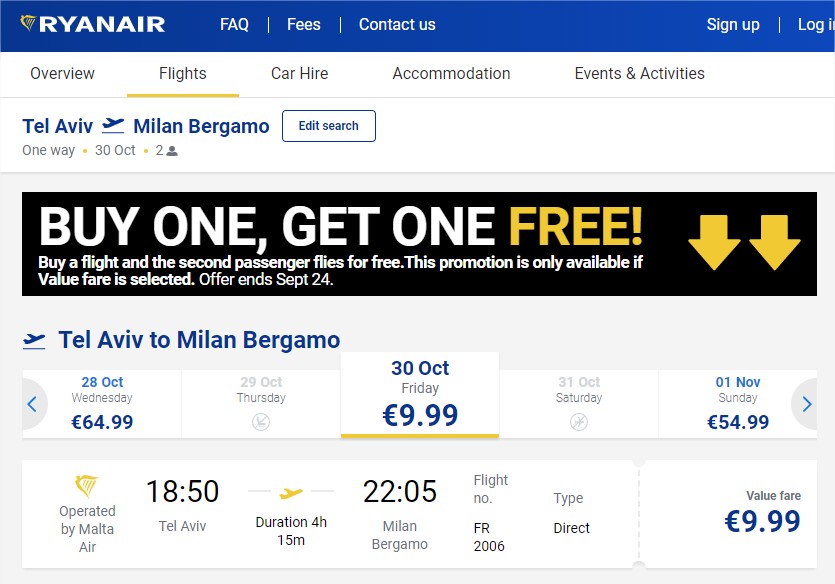The height and width of the screenshot is (584, 835).
Task: Click the Edit search button
Action: click(329, 126)
